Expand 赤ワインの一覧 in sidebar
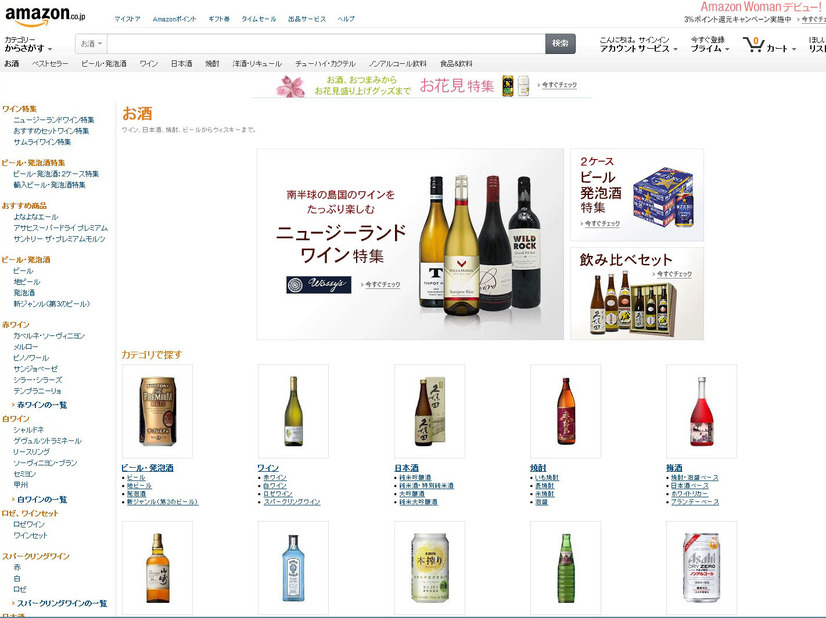The image size is (826, 618). click(40, 405)
